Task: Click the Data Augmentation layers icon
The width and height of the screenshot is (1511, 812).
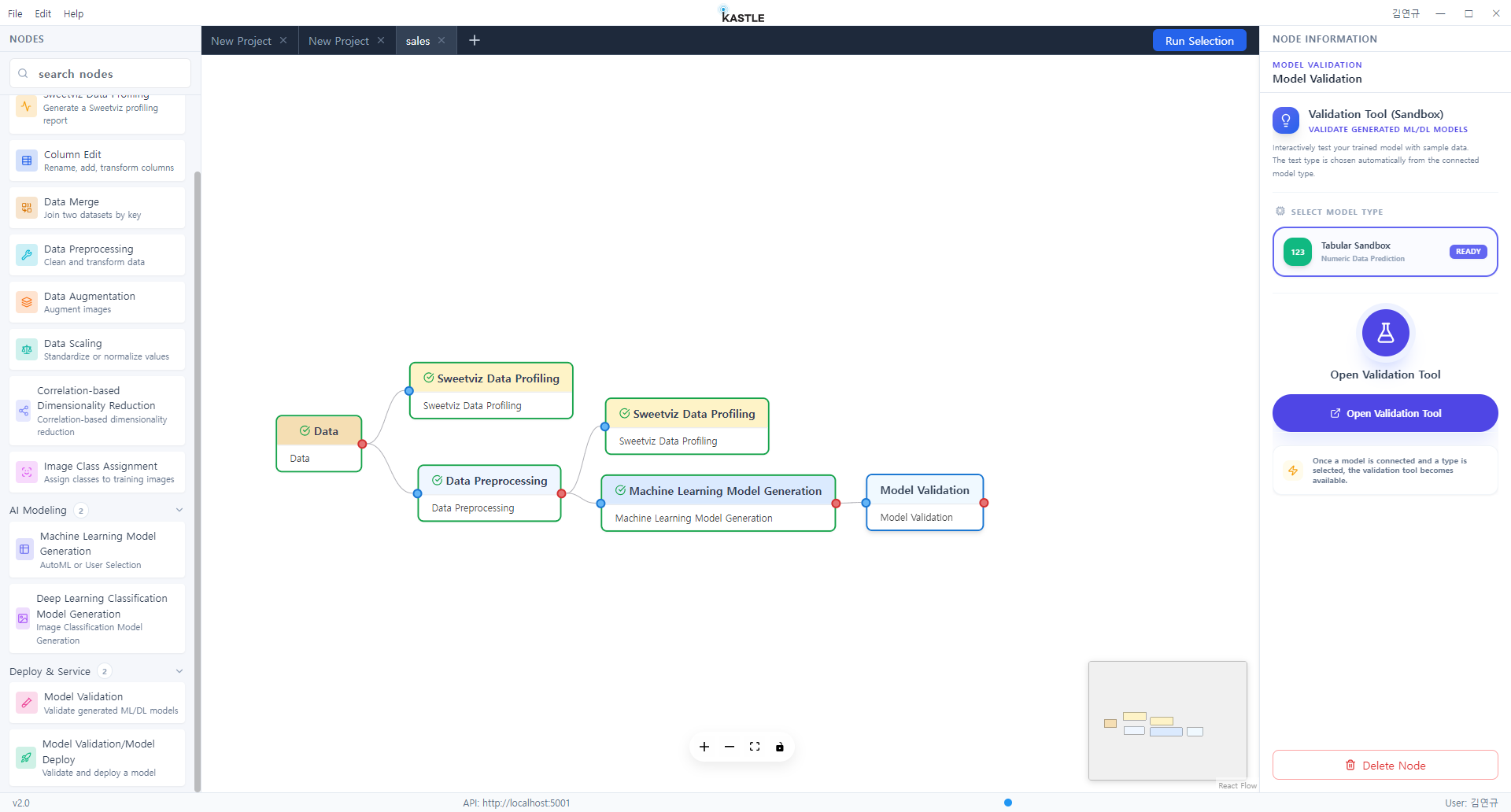Action: point(27,302)
